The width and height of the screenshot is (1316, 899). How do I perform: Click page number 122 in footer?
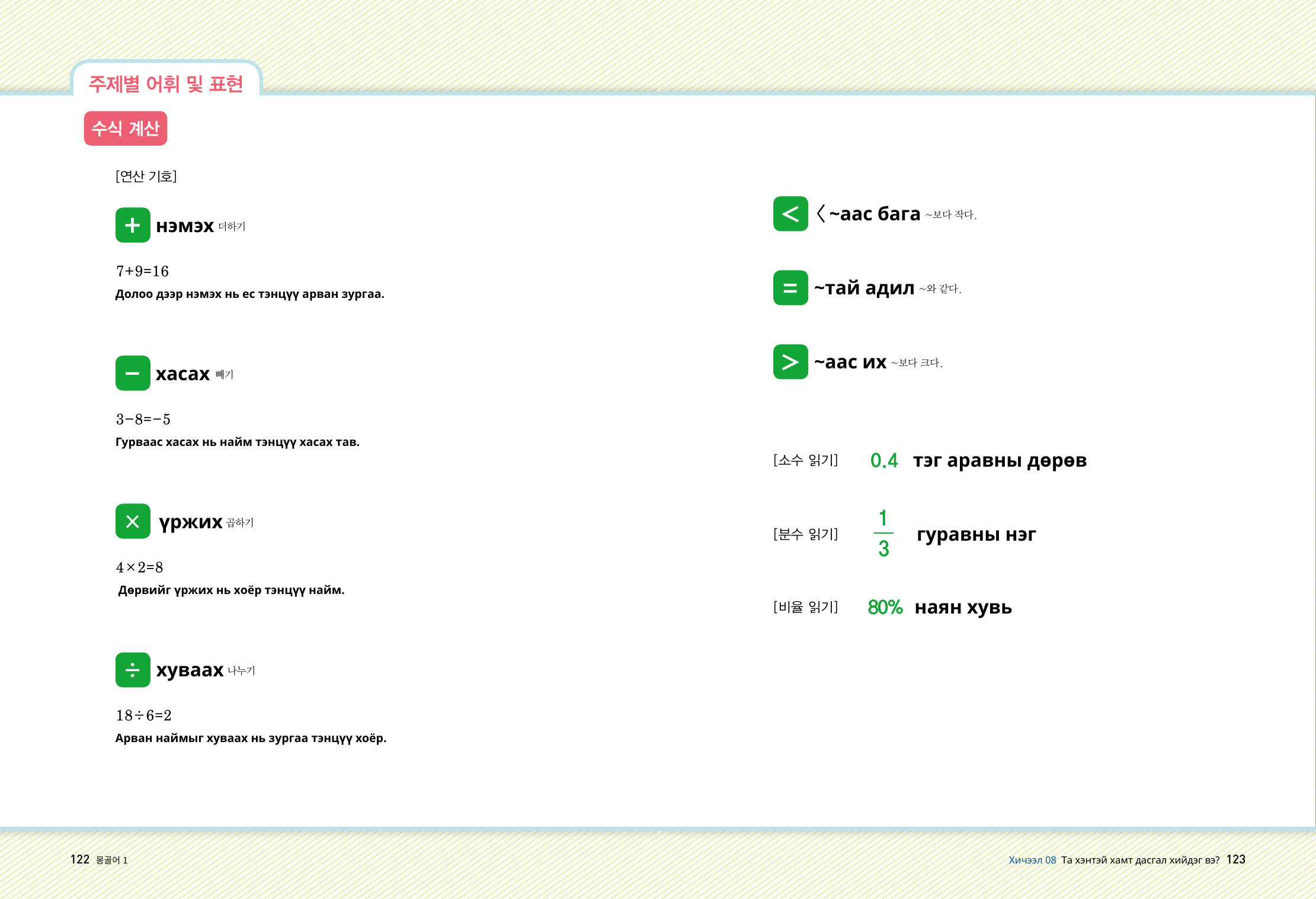tap(80, 859)
